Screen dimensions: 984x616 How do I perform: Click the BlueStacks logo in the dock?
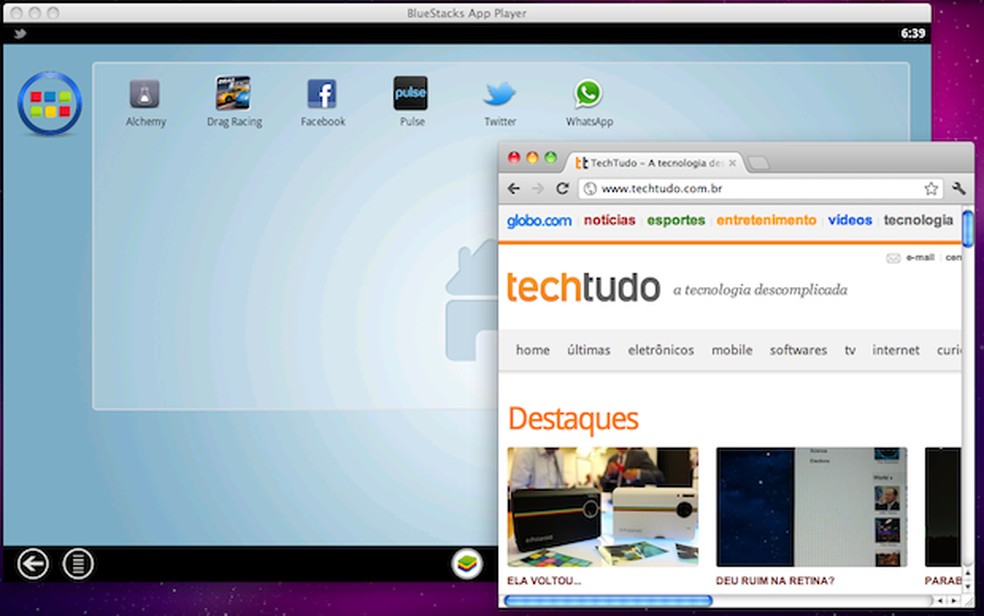[x=466, y=563]
